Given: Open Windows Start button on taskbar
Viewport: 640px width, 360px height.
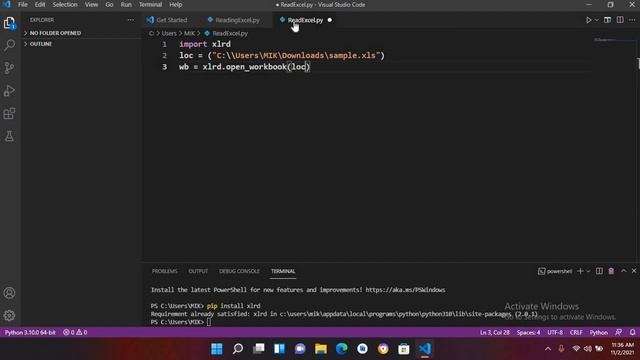Looking at the screenshot, I should click(217, 349).
